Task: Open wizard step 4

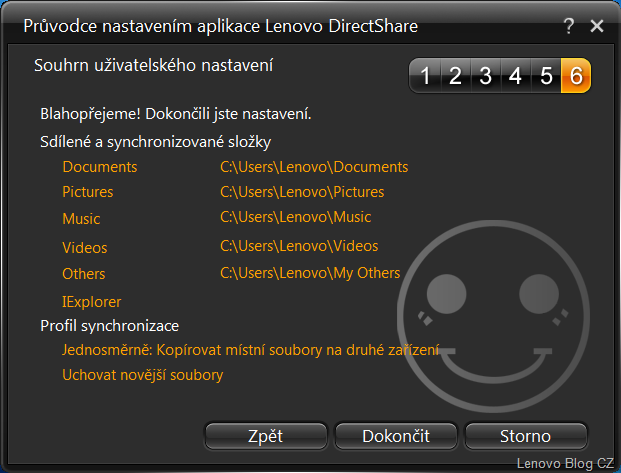Action: 515,75
